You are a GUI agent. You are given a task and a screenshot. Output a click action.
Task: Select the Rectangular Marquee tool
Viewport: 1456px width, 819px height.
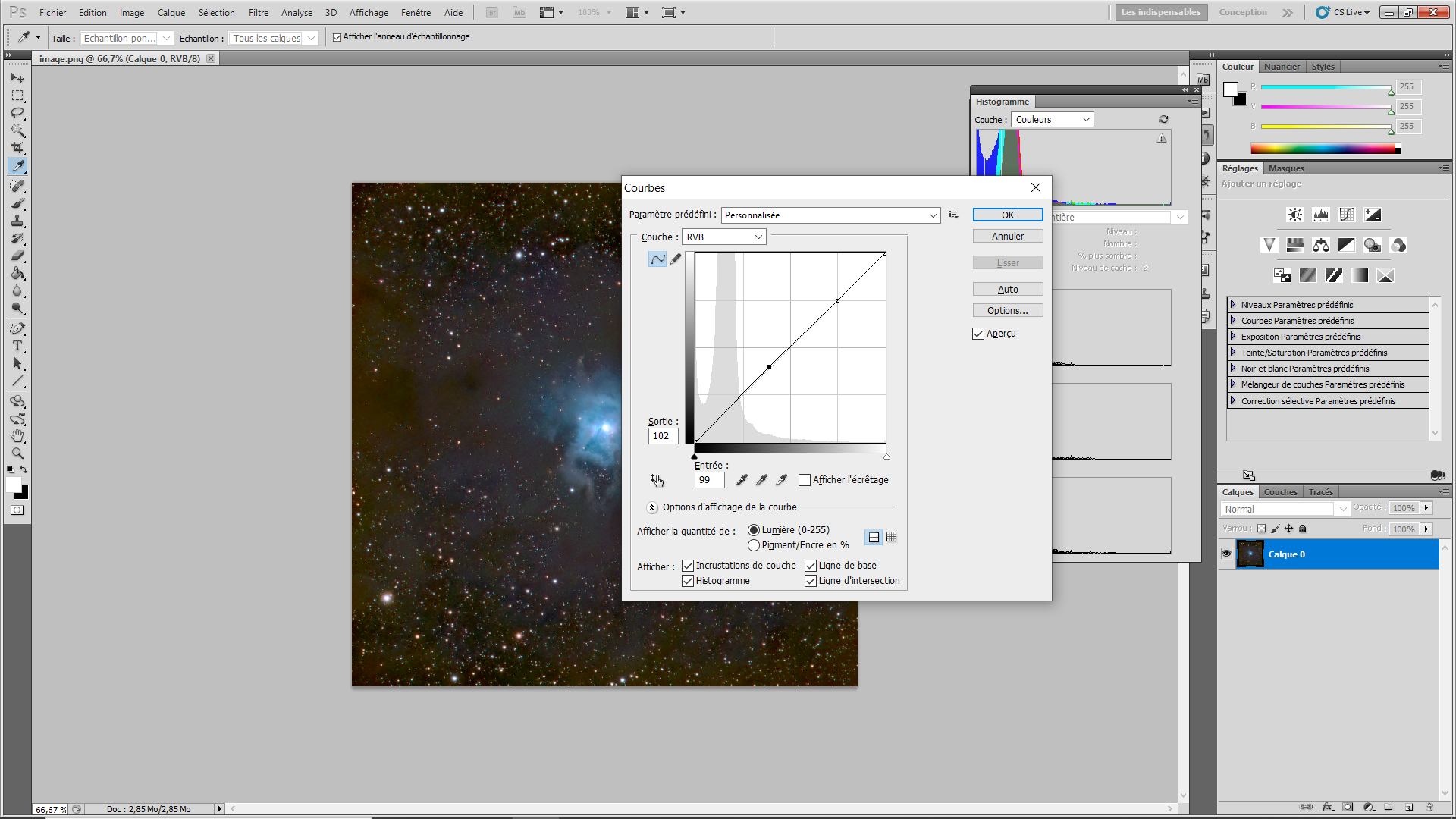point(17,96)
